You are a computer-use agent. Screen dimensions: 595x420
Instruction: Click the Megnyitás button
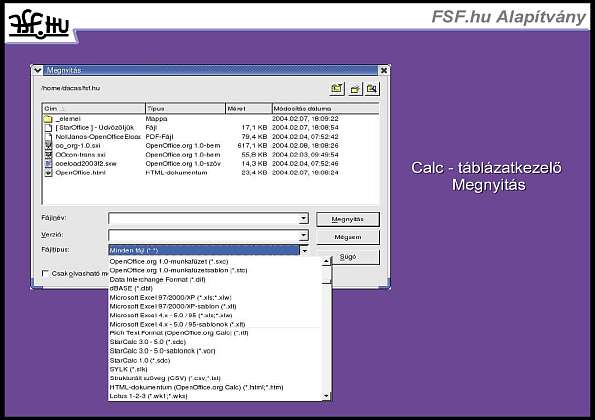point(348,219)
